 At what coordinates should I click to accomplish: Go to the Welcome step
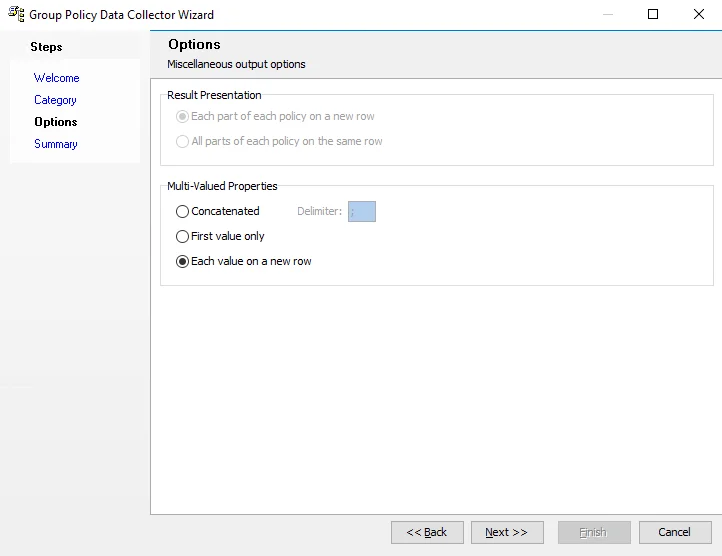coord(57,78)
